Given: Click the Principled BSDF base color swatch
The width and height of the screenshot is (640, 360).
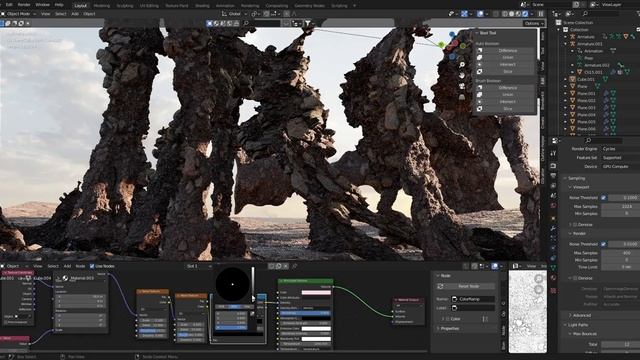Looking at the screenshot, I should (316, 293).
